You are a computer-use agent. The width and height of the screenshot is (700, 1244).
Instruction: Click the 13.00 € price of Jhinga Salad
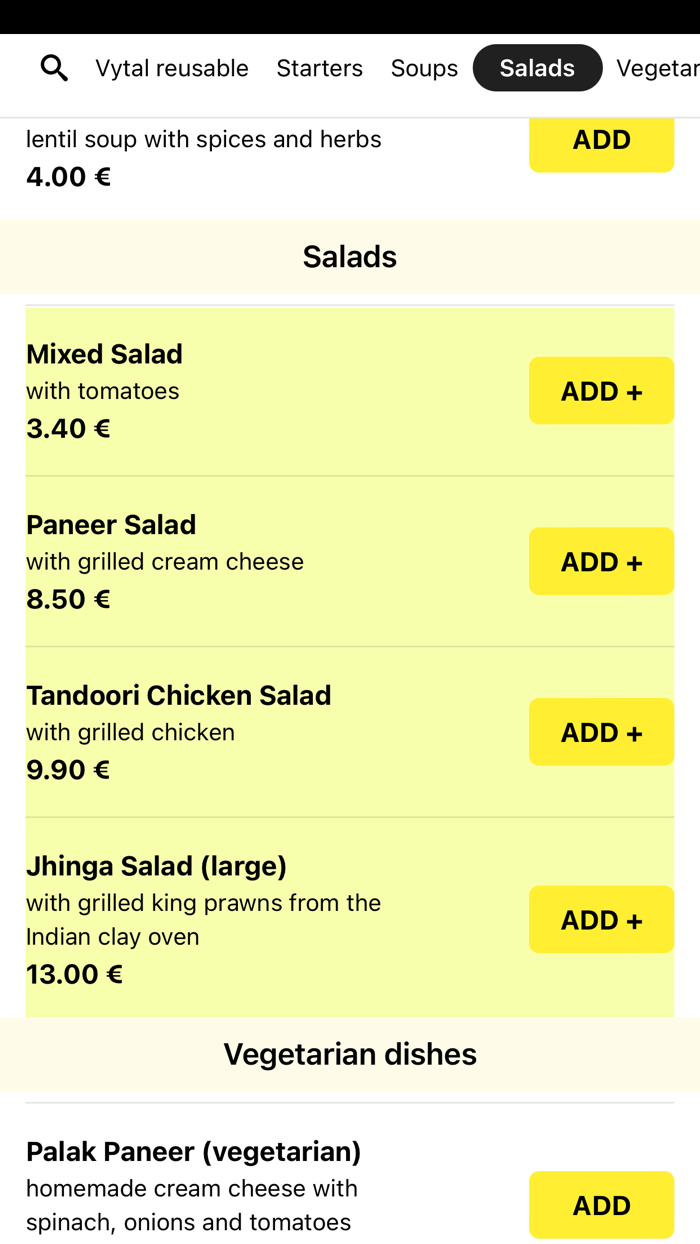74,973
